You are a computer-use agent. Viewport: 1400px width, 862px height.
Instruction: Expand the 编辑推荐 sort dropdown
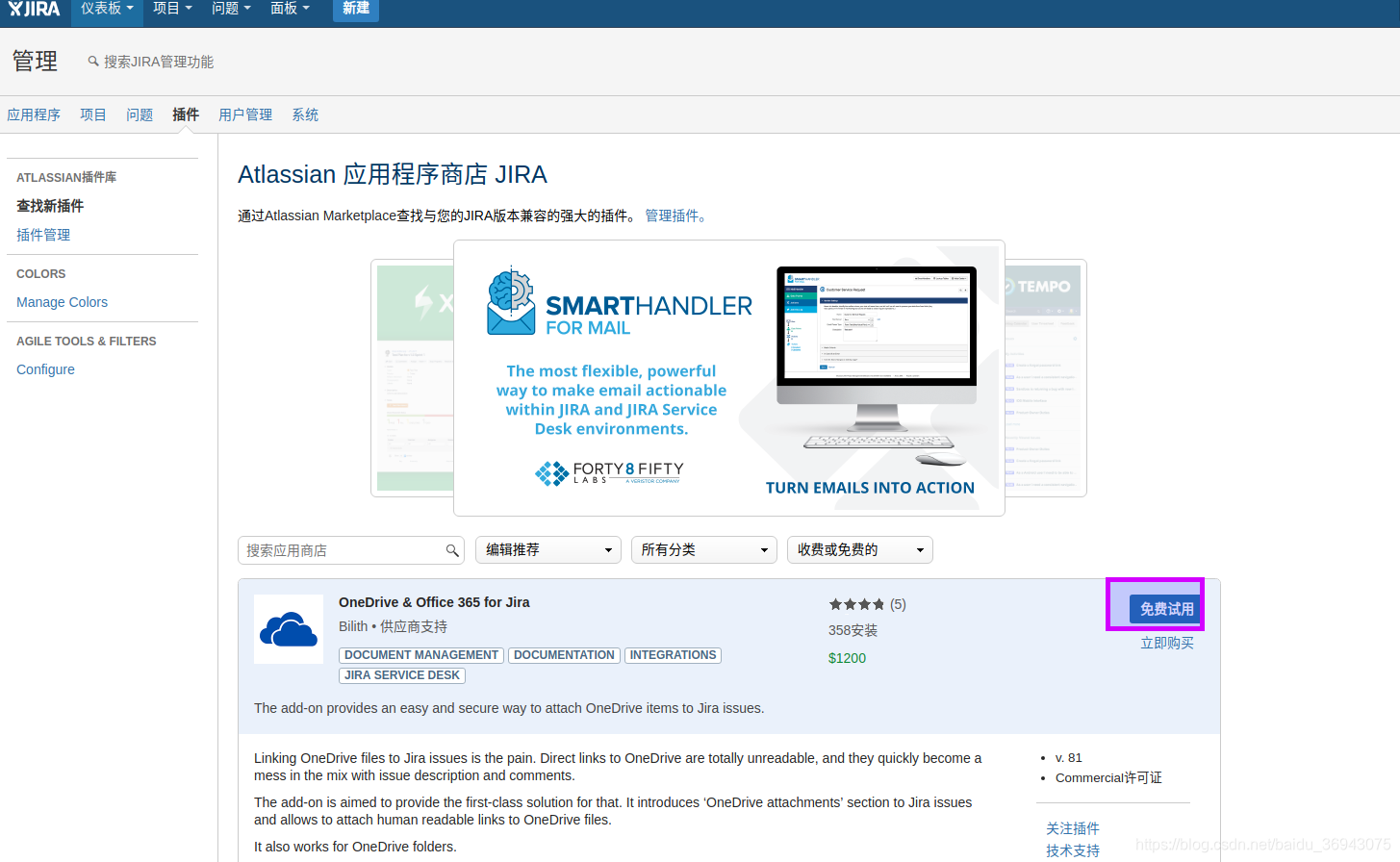(548, 549)
